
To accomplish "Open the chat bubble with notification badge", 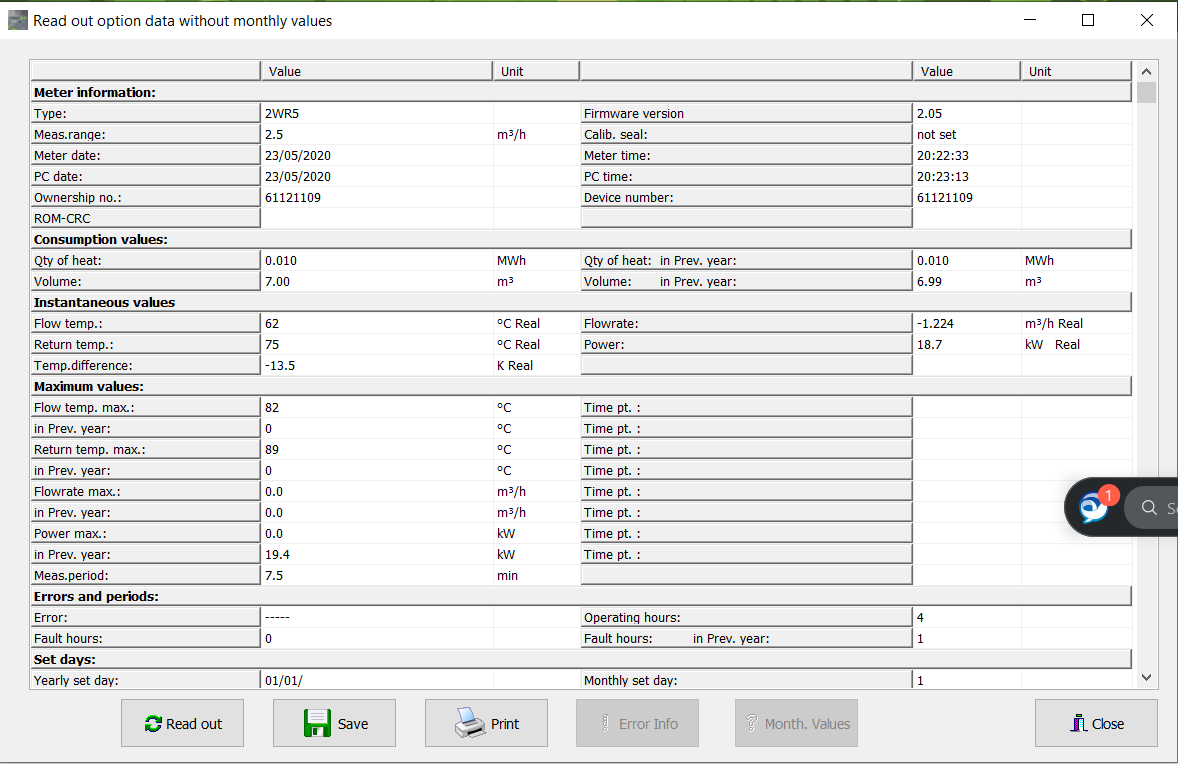I will pos(1093,507).
